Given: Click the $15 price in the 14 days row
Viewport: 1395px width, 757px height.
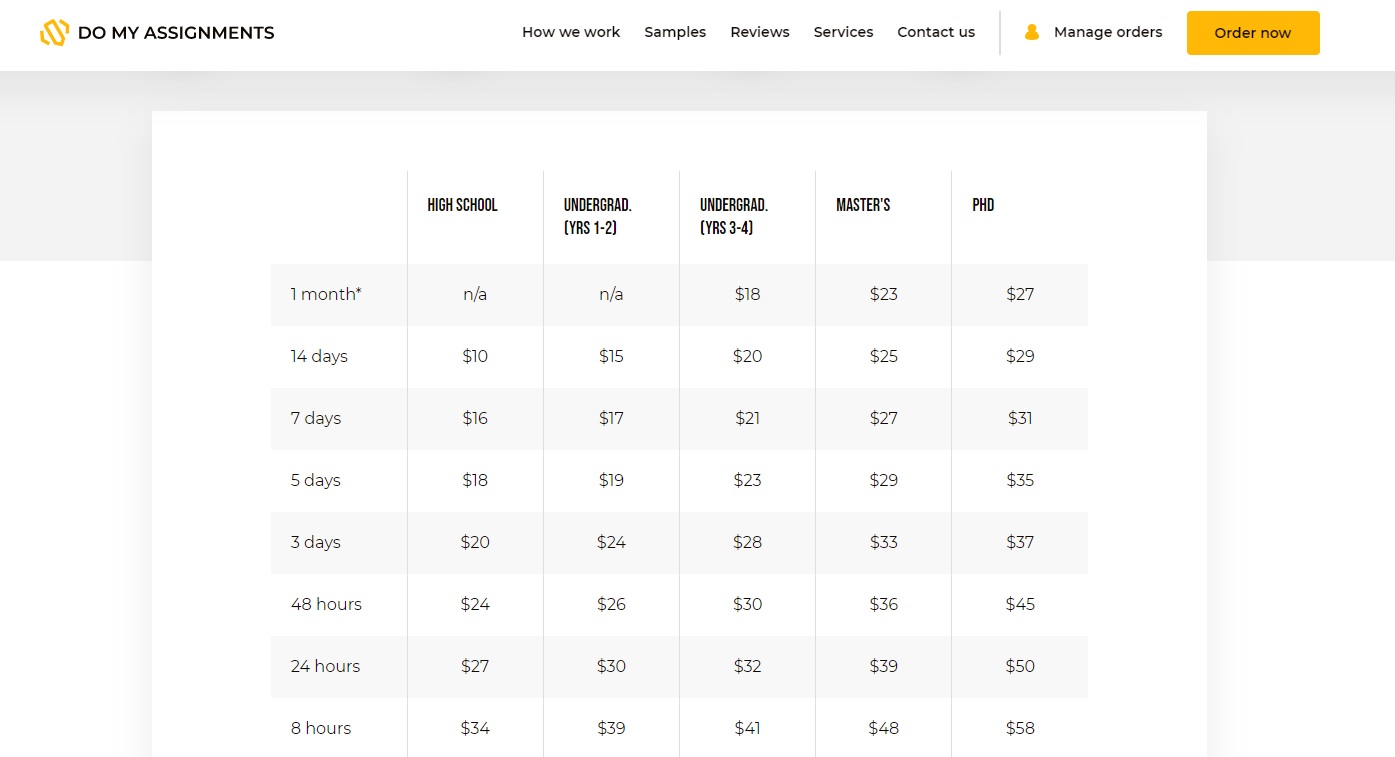Looking at the screenshot, I should (x=611, y=356).
